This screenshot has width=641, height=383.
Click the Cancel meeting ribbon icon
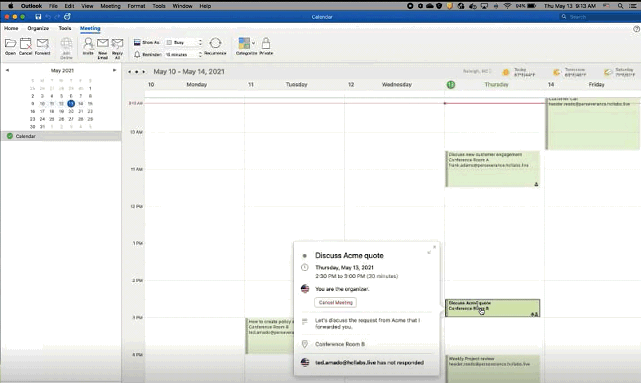pos(25,43)
